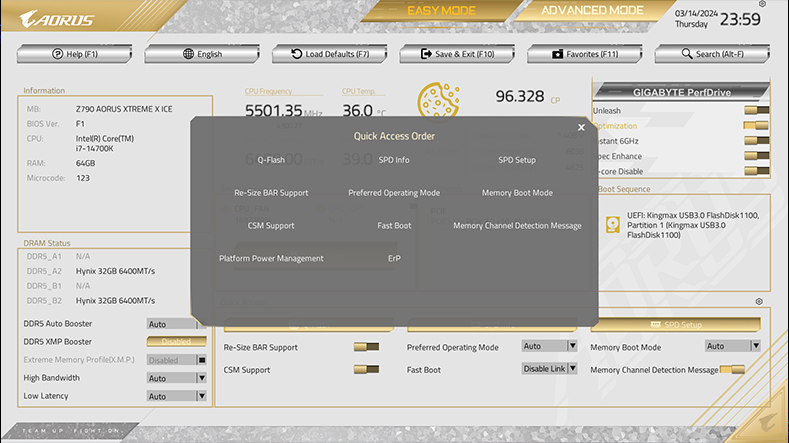Open Help (F1)
Viewport: 789px width, 443px height.
pyautogui.click(x=74, y=54)
